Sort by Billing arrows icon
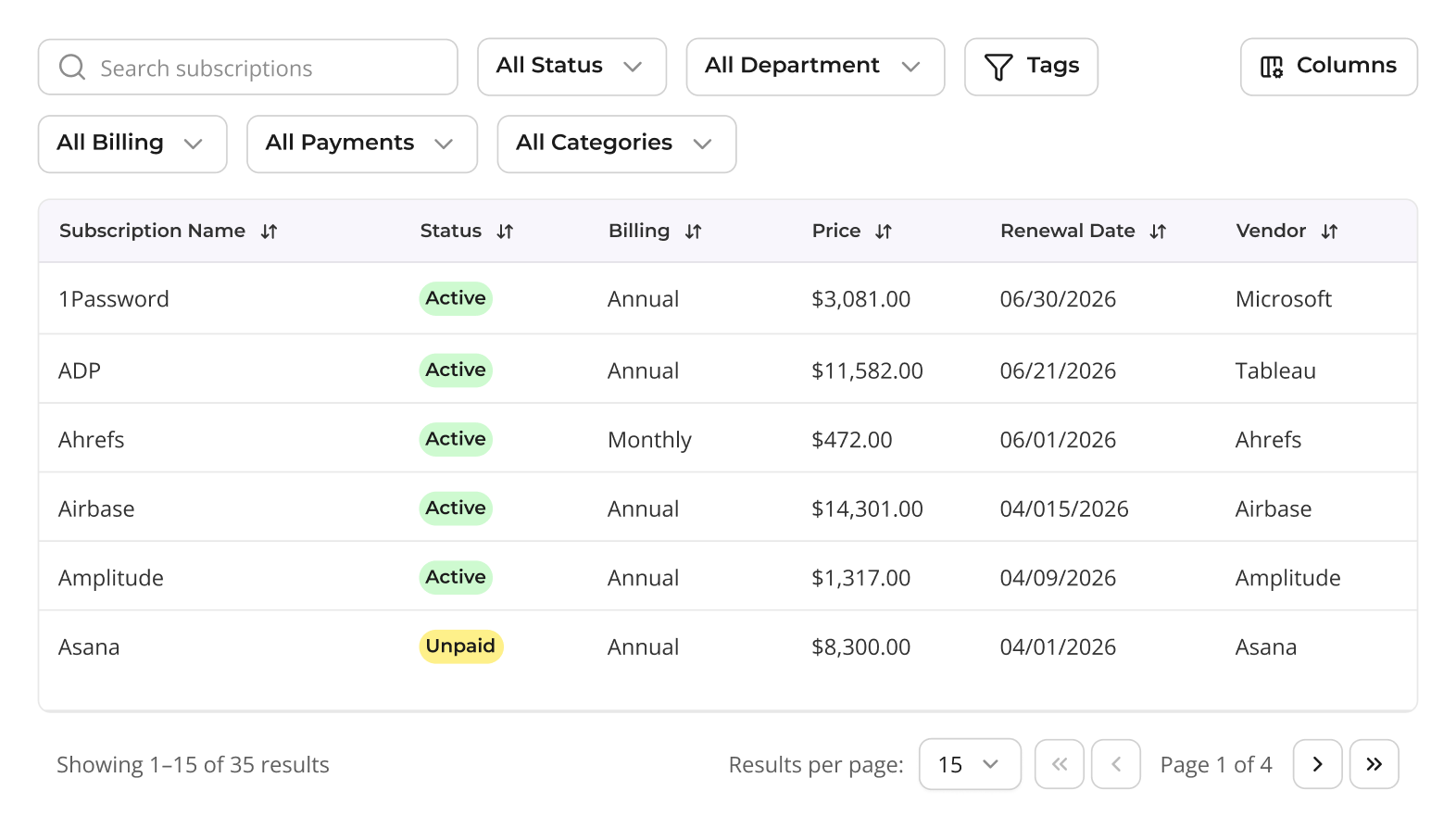 693,232
